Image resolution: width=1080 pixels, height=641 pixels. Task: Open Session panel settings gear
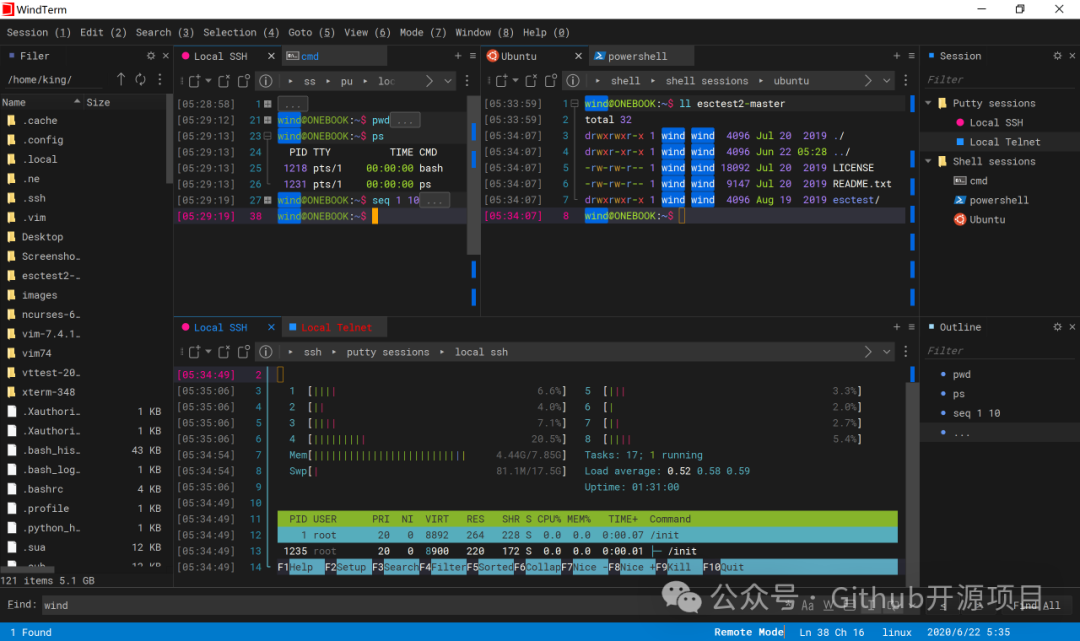(x=1057, y=56)
